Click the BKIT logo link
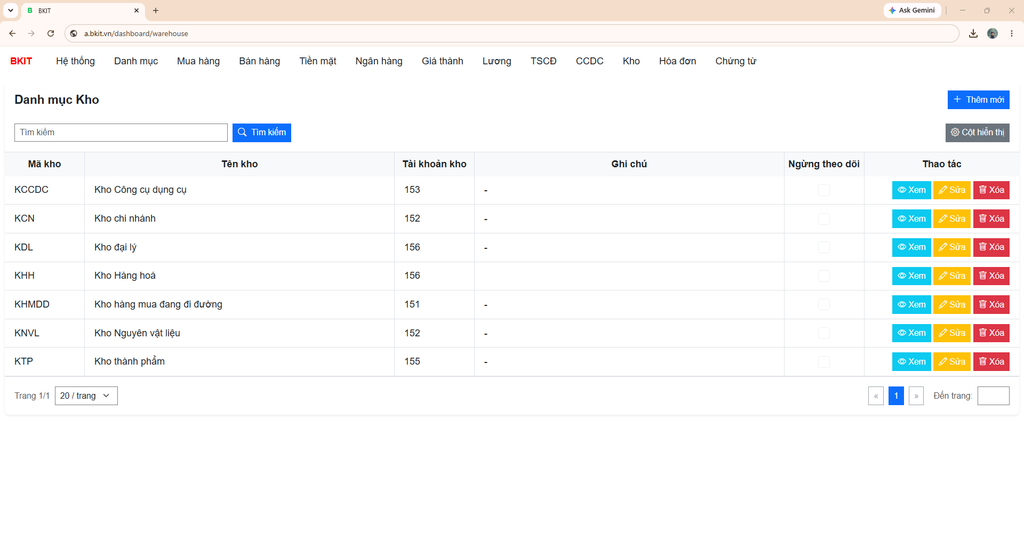 [21, 61]
